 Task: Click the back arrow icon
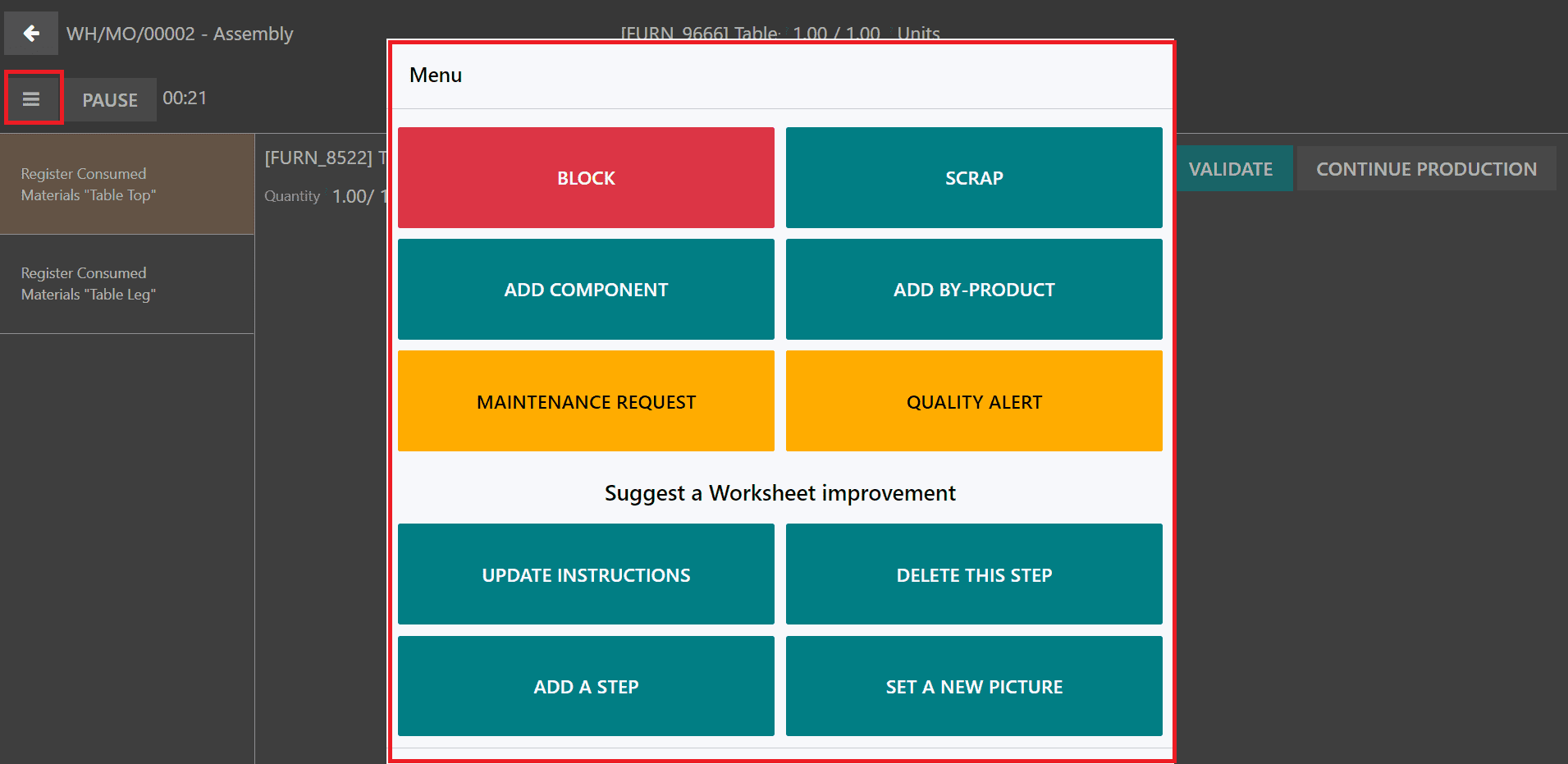[31, 34]
